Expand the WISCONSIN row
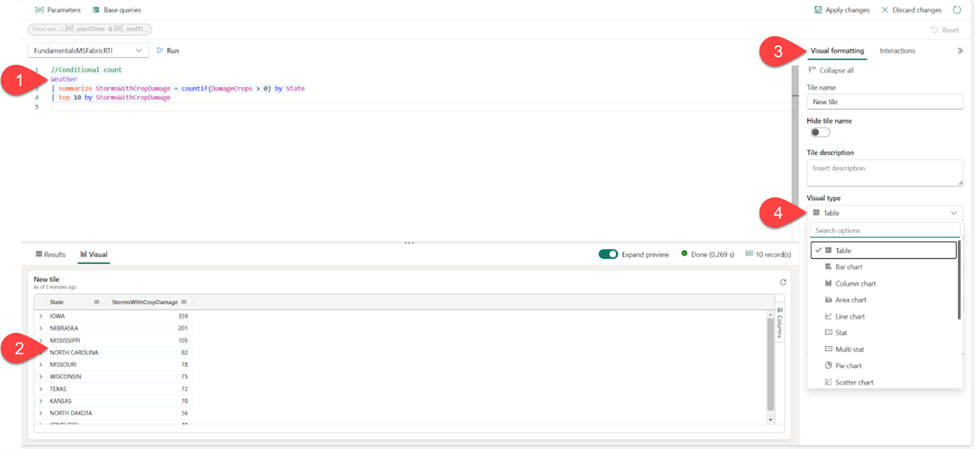The width and height of the screenshot is (975, 449). [x=40, y=377]
